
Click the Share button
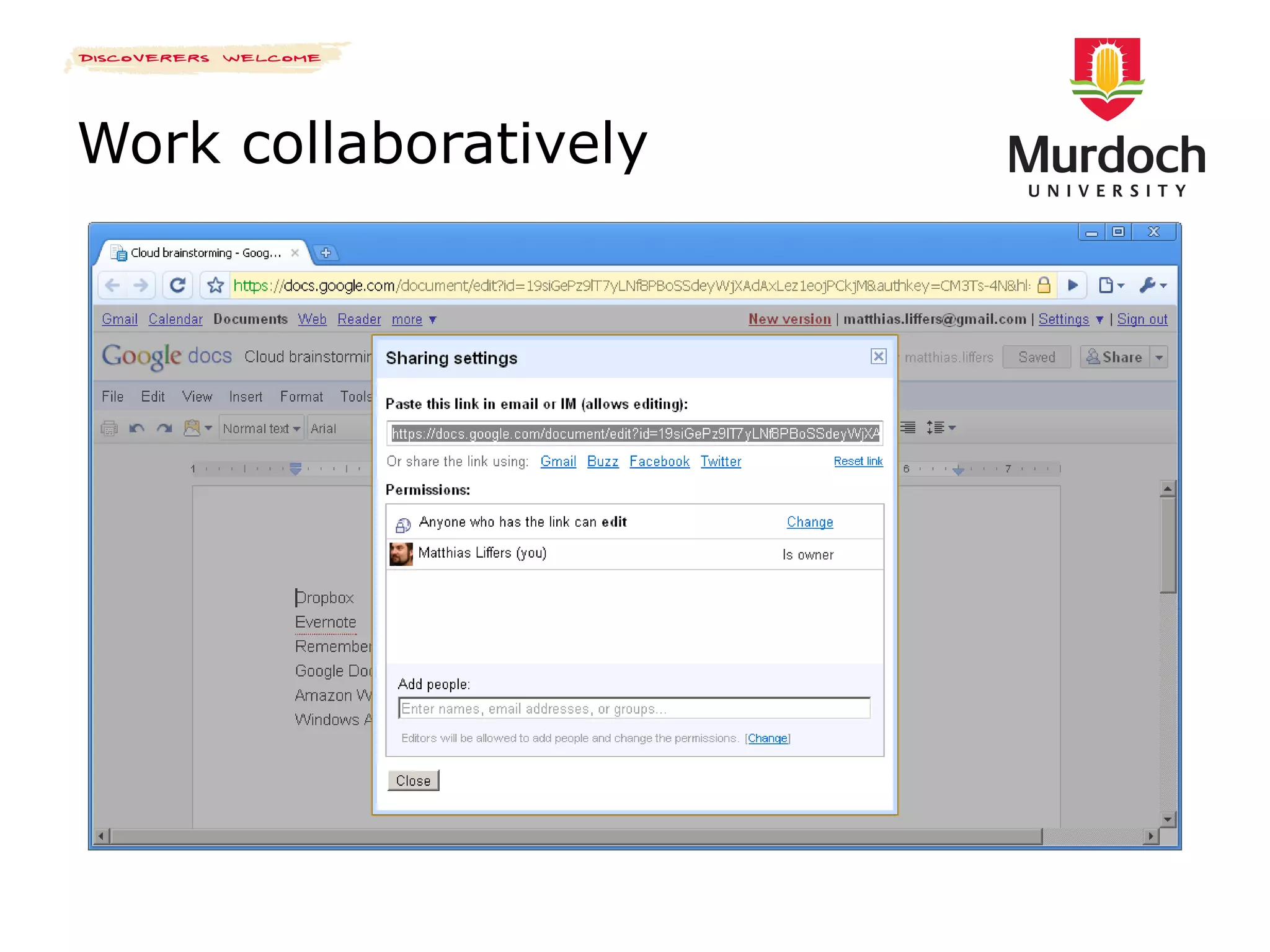[x=1114, y=357]
